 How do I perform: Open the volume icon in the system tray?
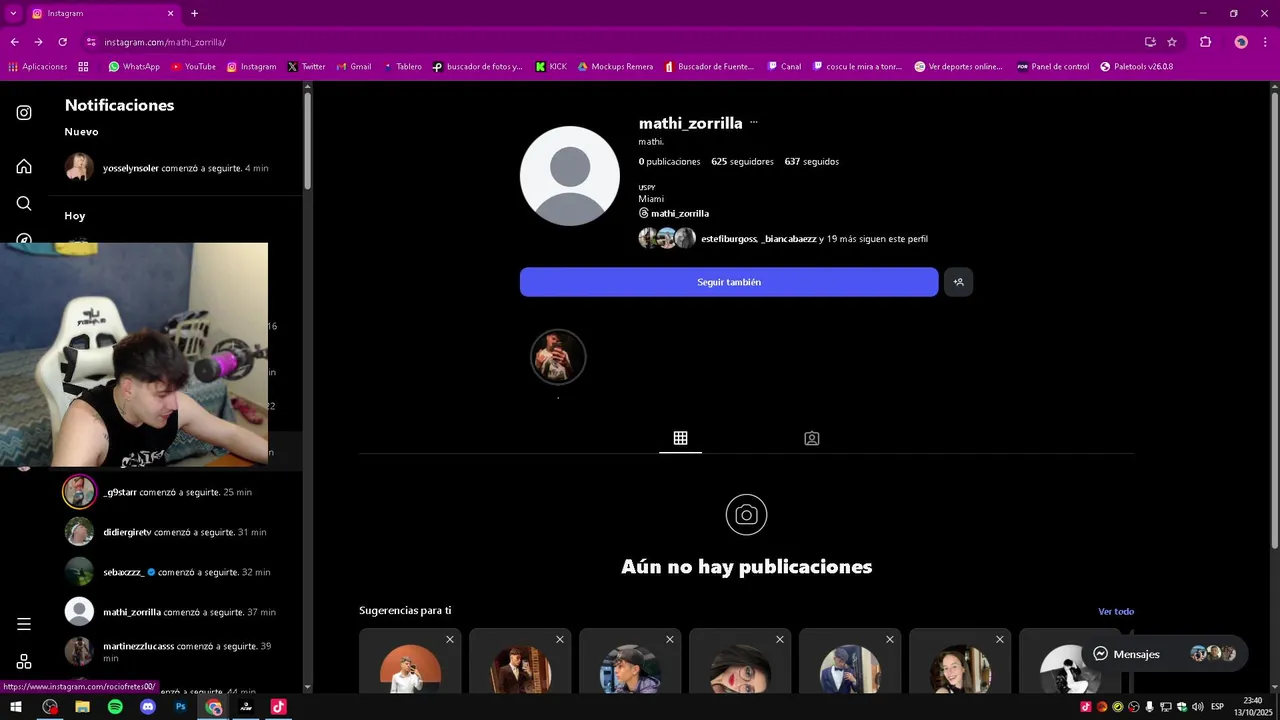[x=1198, y=707]
